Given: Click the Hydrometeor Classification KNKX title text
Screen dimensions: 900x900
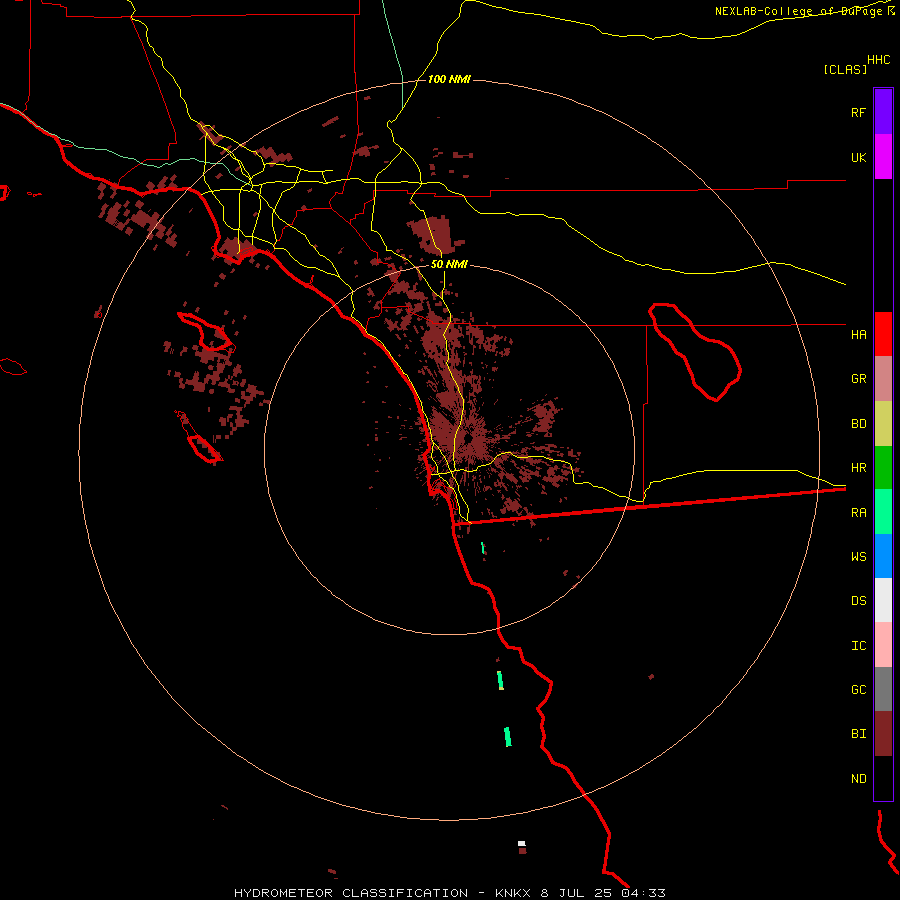Looking at the screenshot, I should 449,893.
